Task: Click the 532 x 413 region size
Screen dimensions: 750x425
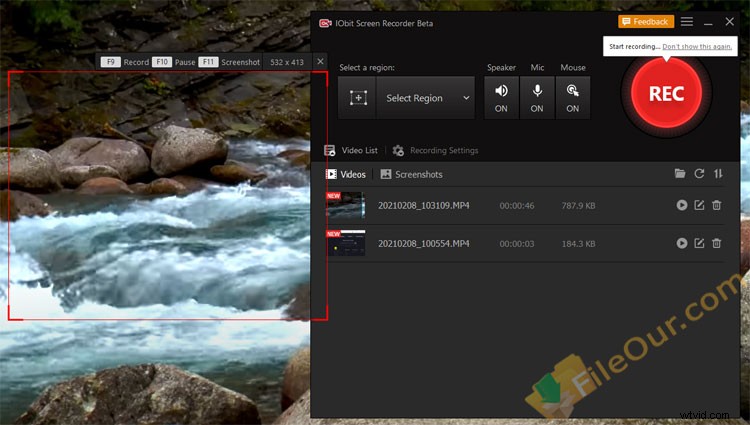Action: 287,62
